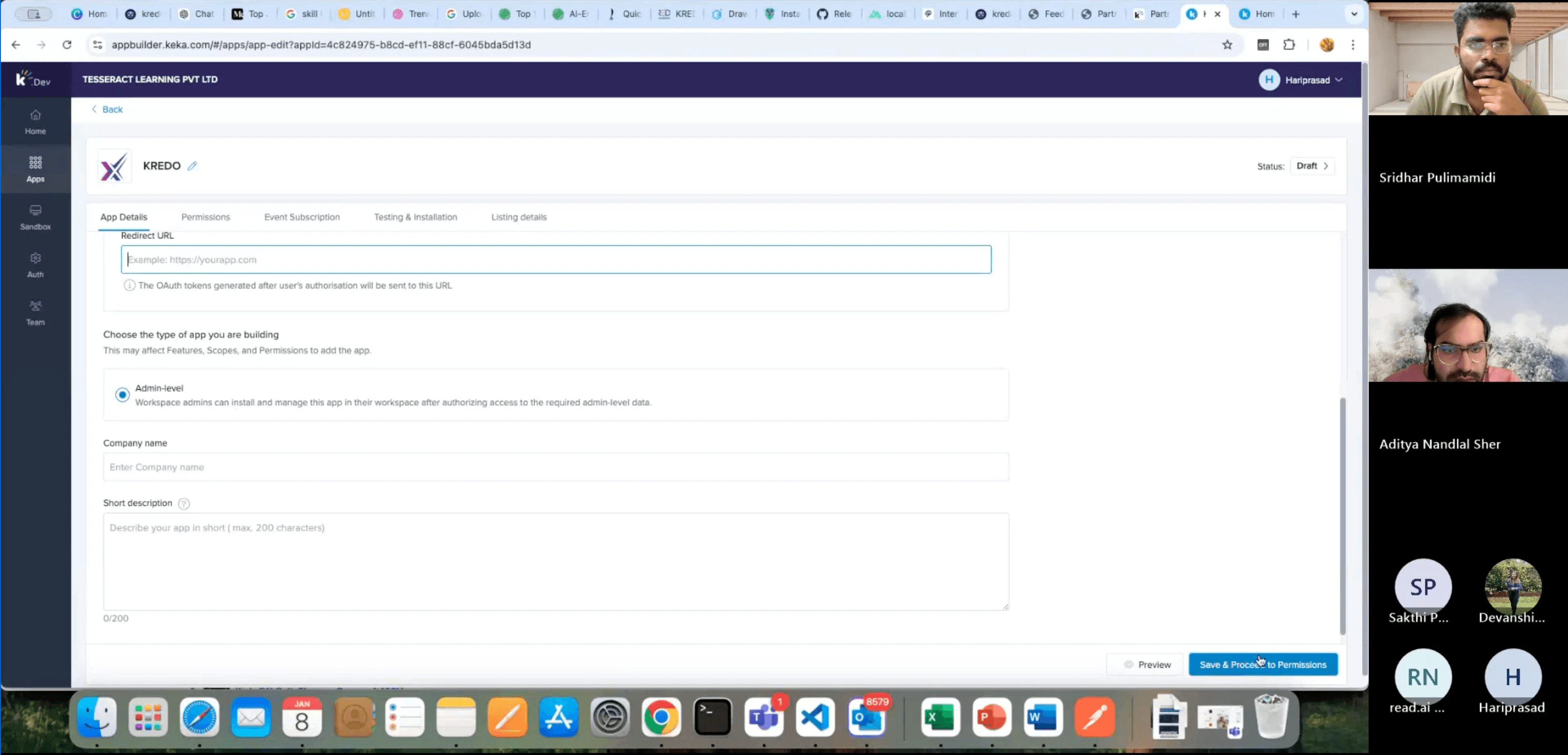Click the Short description help icon

[184, 503]
